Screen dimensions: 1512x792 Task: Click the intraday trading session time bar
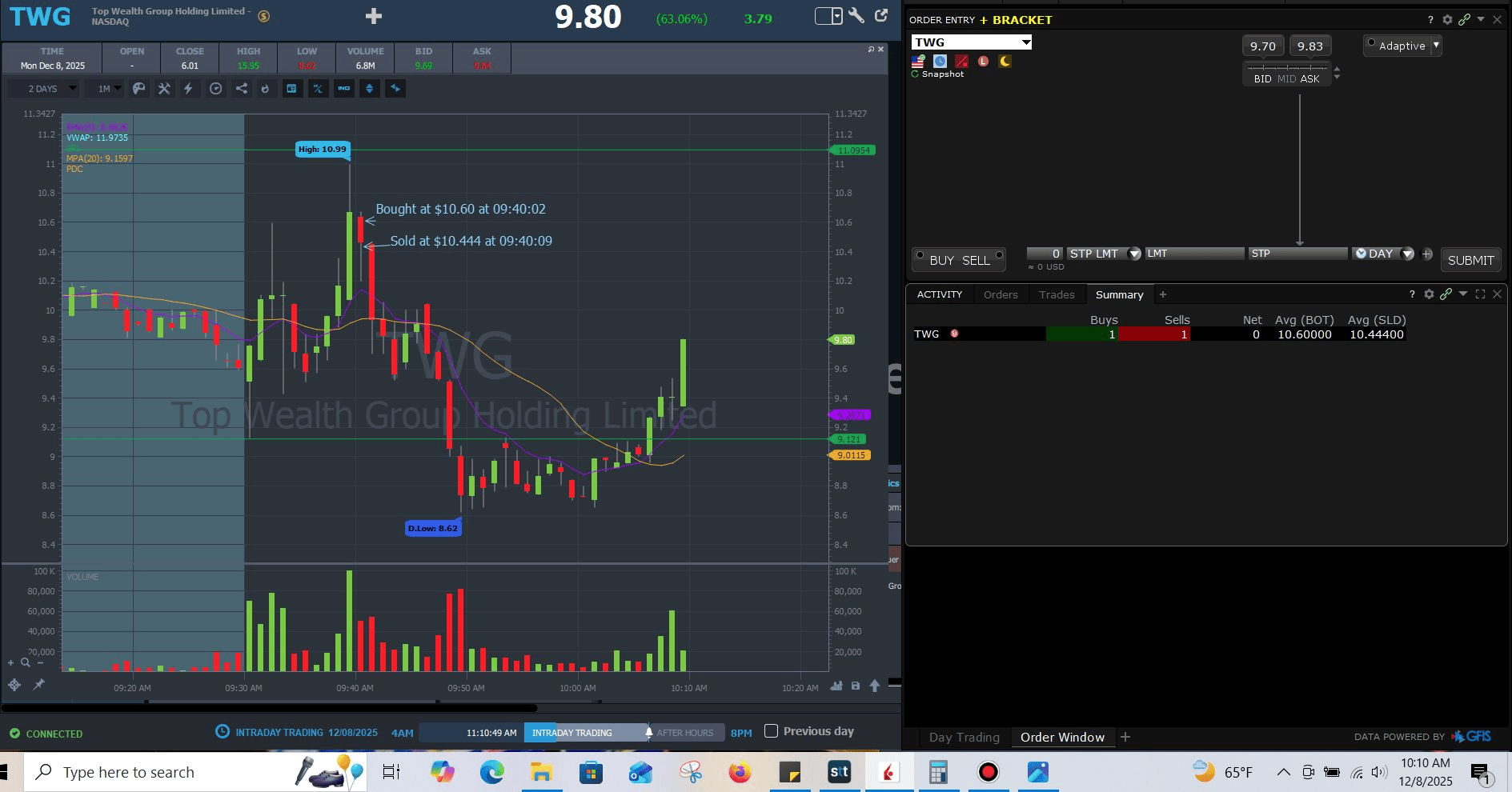tap(572, 732)
